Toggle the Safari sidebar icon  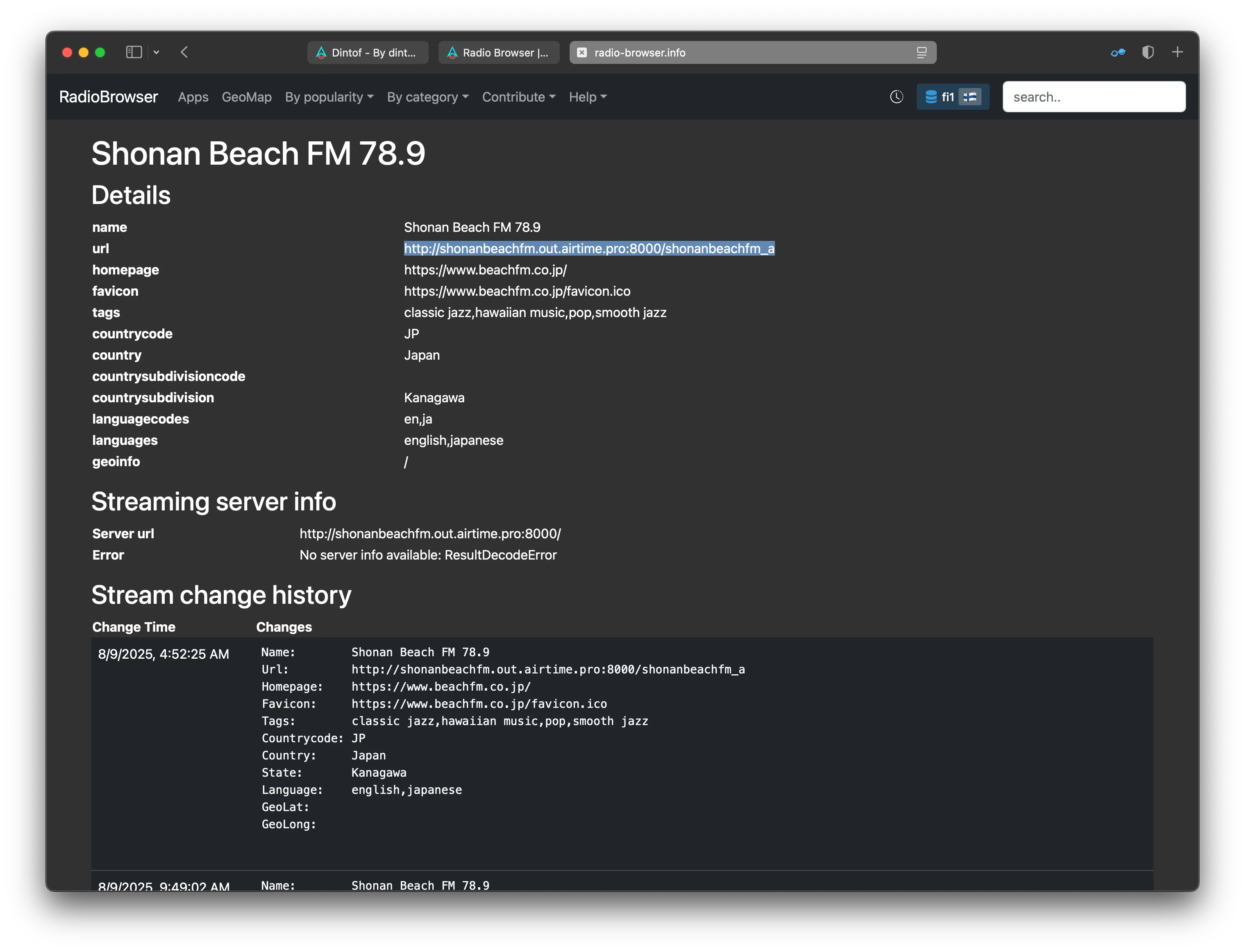click(134, 52)
